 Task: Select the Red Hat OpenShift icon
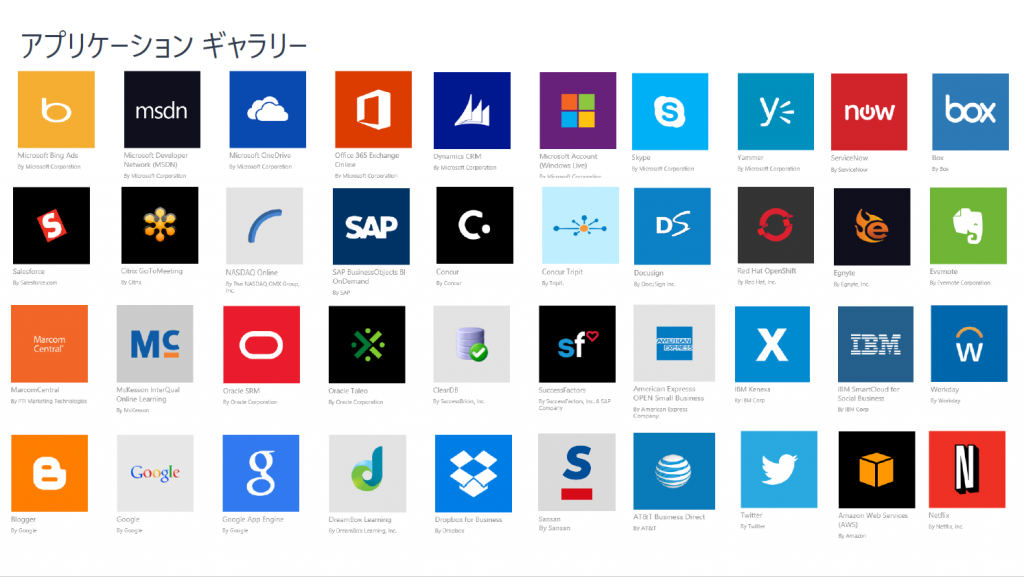click(x=776, y=225)
